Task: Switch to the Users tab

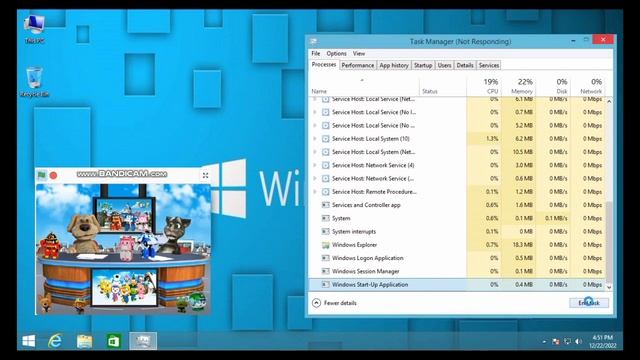Action: [x=444, y=65]
